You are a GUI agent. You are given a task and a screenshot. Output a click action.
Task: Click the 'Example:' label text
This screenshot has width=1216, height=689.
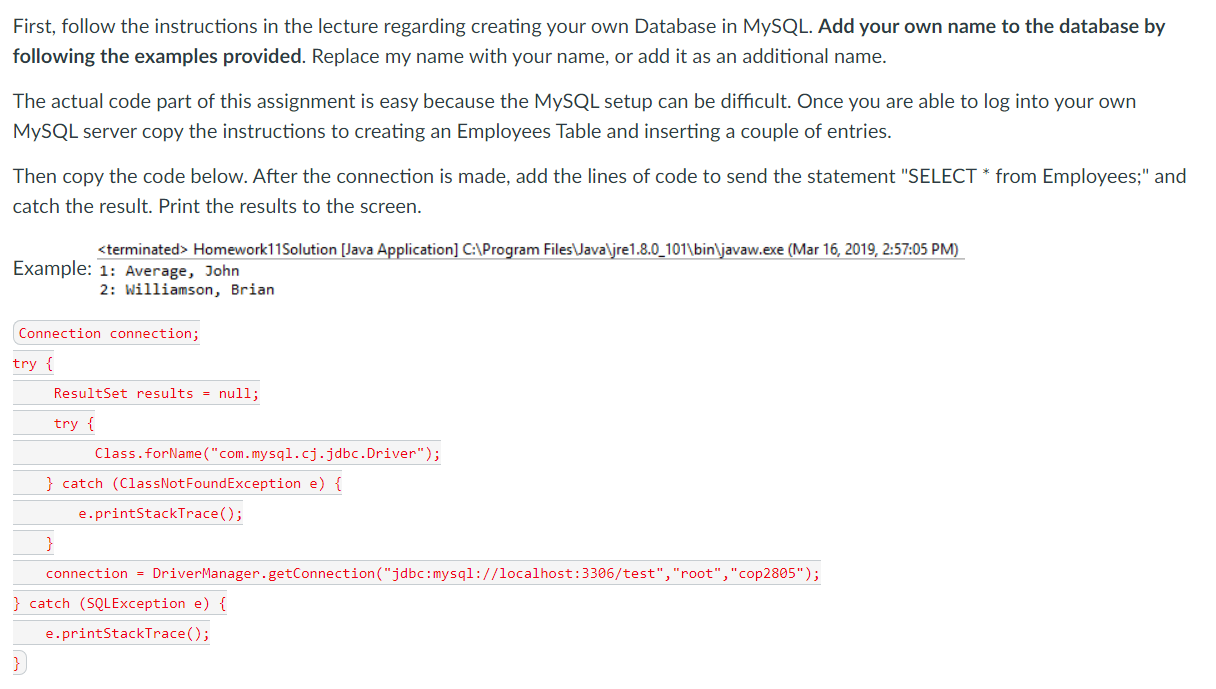point(48,269)
